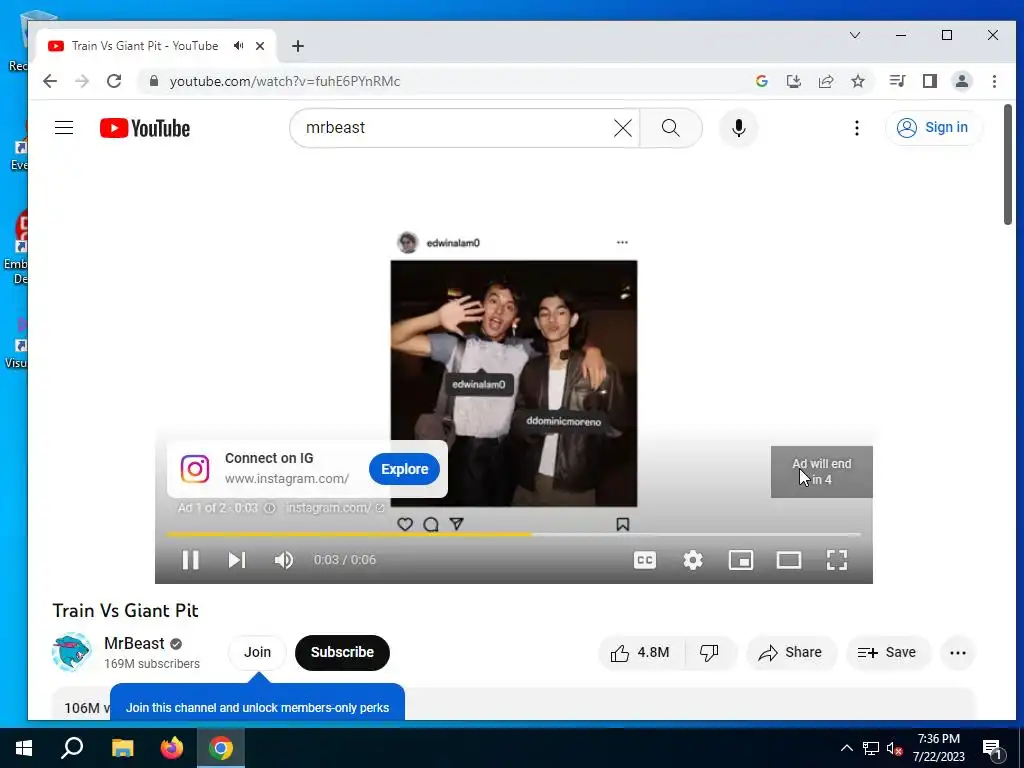Go forward in Chrome
Screen dimensions: 1024x768
click(x=82, y=81)
